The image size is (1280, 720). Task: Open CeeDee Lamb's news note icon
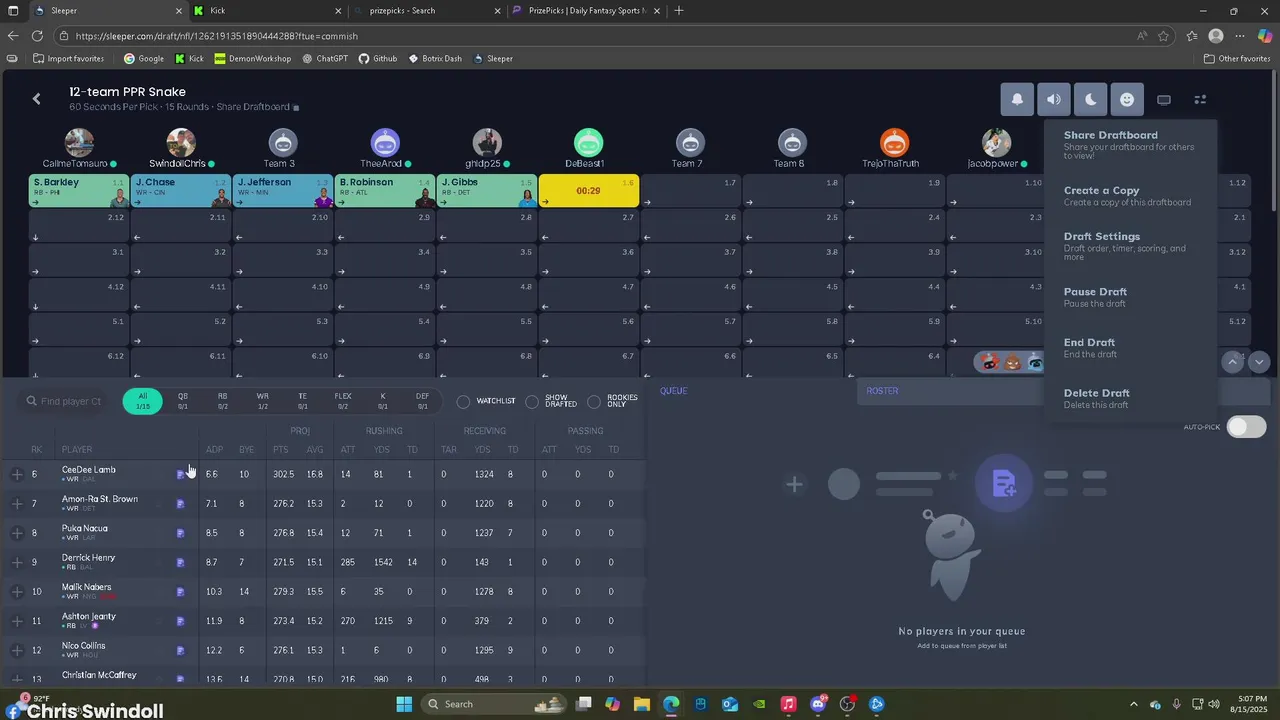click(x=180, y=475)
